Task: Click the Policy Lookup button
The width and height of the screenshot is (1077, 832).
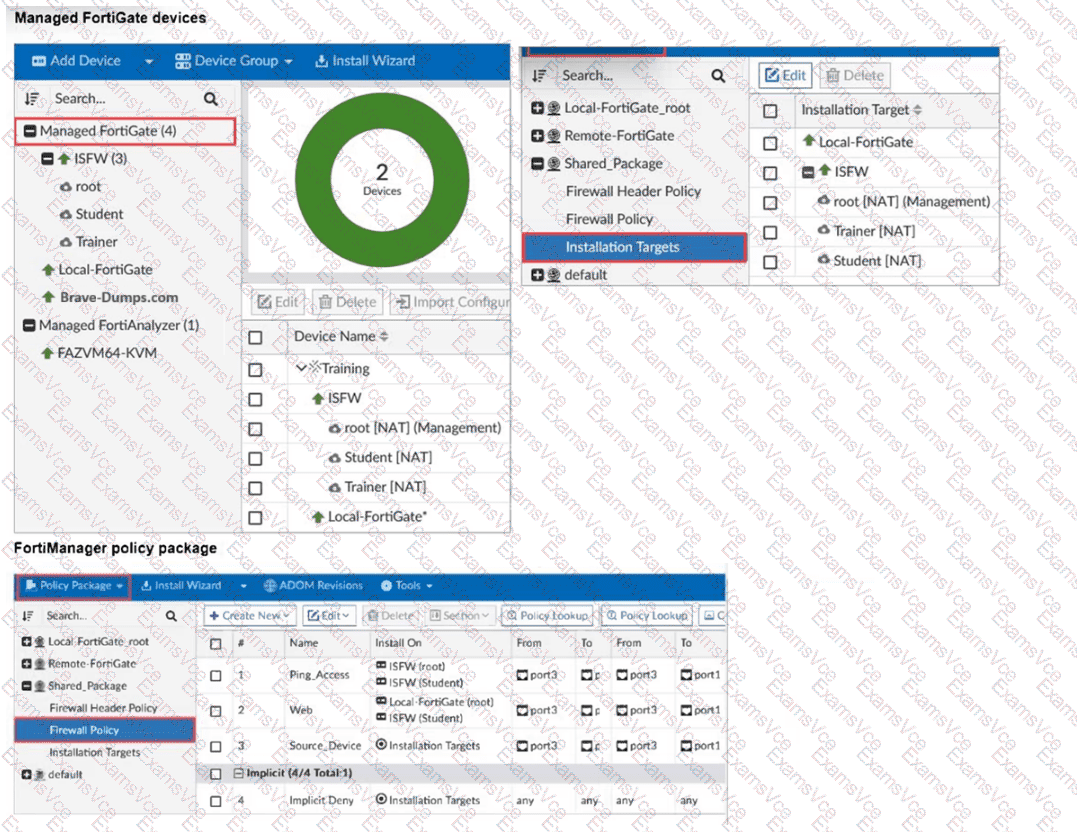Action: tap(547, 616)
